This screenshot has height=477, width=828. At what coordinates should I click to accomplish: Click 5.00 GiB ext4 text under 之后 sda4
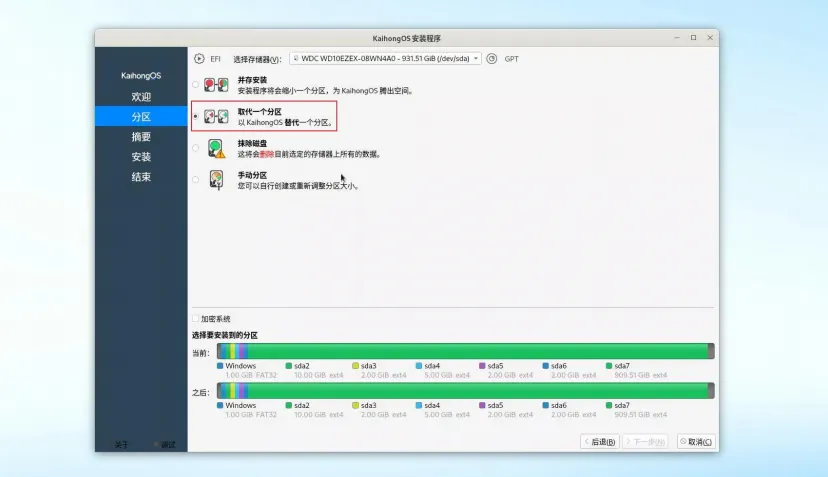point(447,415)
